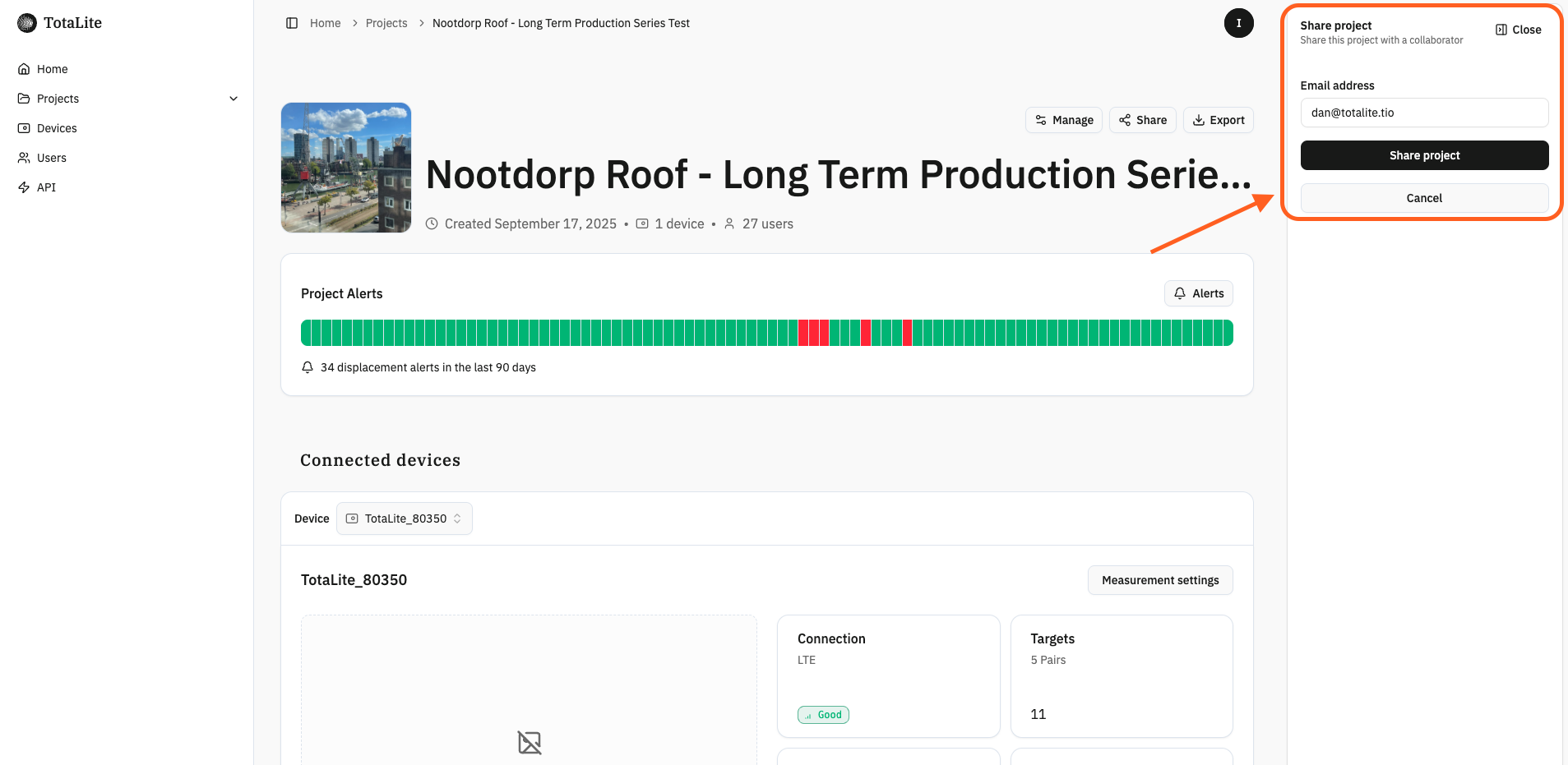Open Measurement settings
The image size is (1568, 765).
coord(1160,580)
